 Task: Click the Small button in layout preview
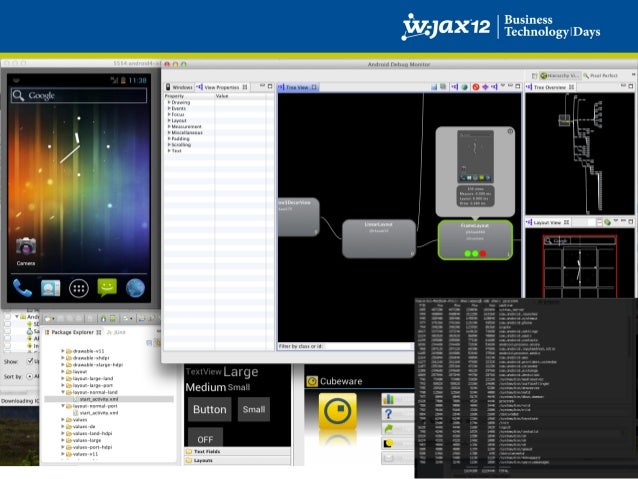pyautogui.click(x=254, y=409)
